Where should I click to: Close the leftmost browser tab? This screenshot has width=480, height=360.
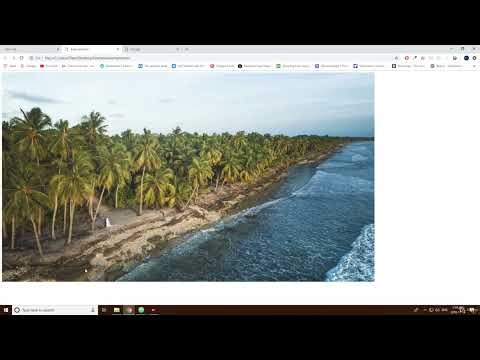pos(58,49)
